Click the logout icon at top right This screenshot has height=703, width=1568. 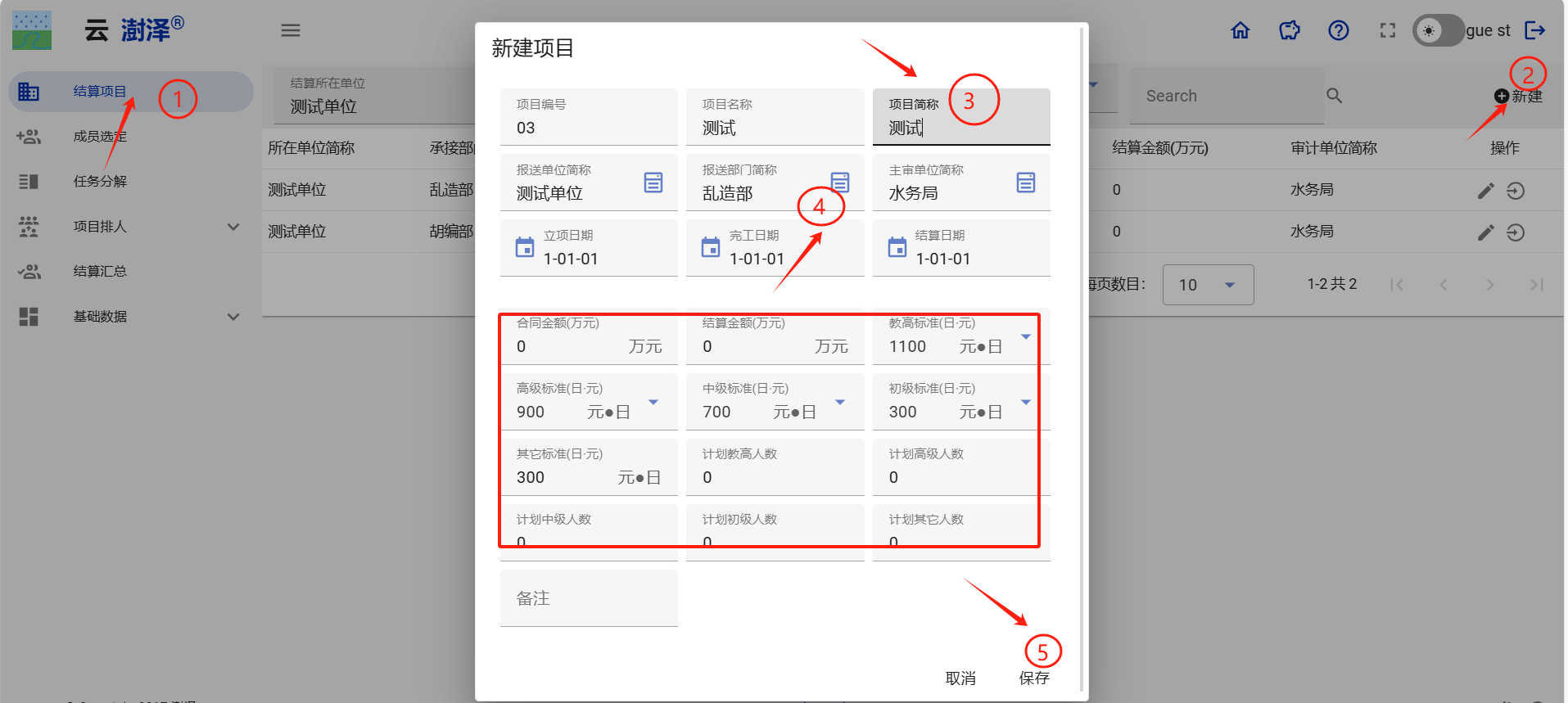pos(1534,30)
